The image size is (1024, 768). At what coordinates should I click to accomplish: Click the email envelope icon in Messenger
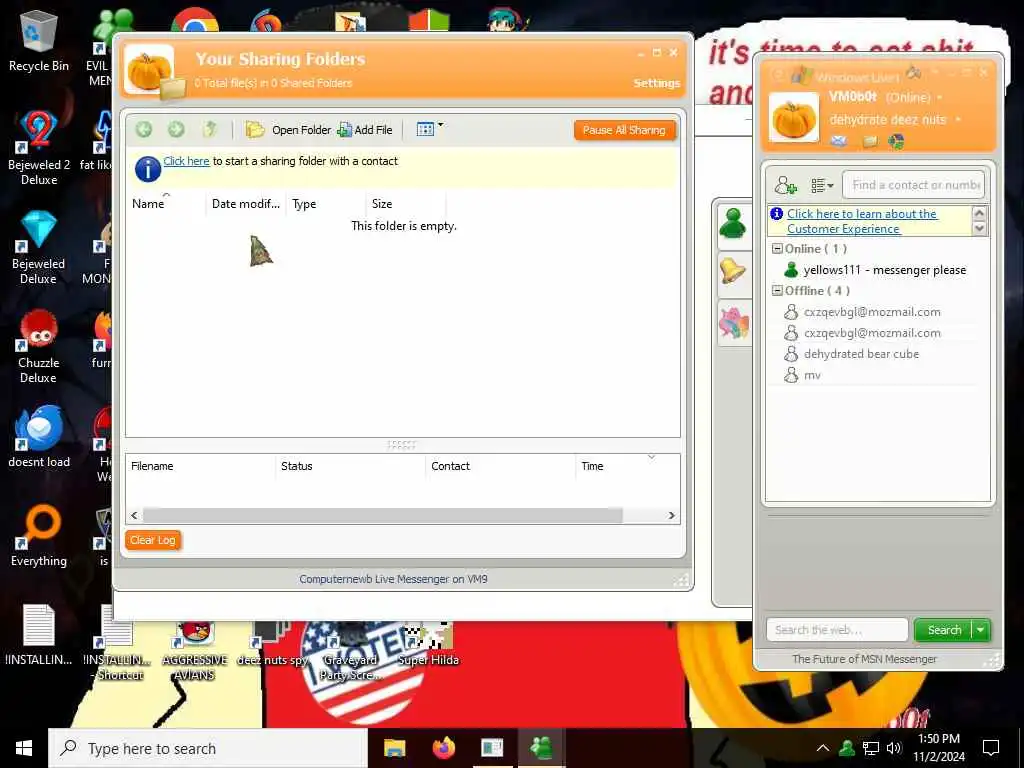[x=839, y=140]
